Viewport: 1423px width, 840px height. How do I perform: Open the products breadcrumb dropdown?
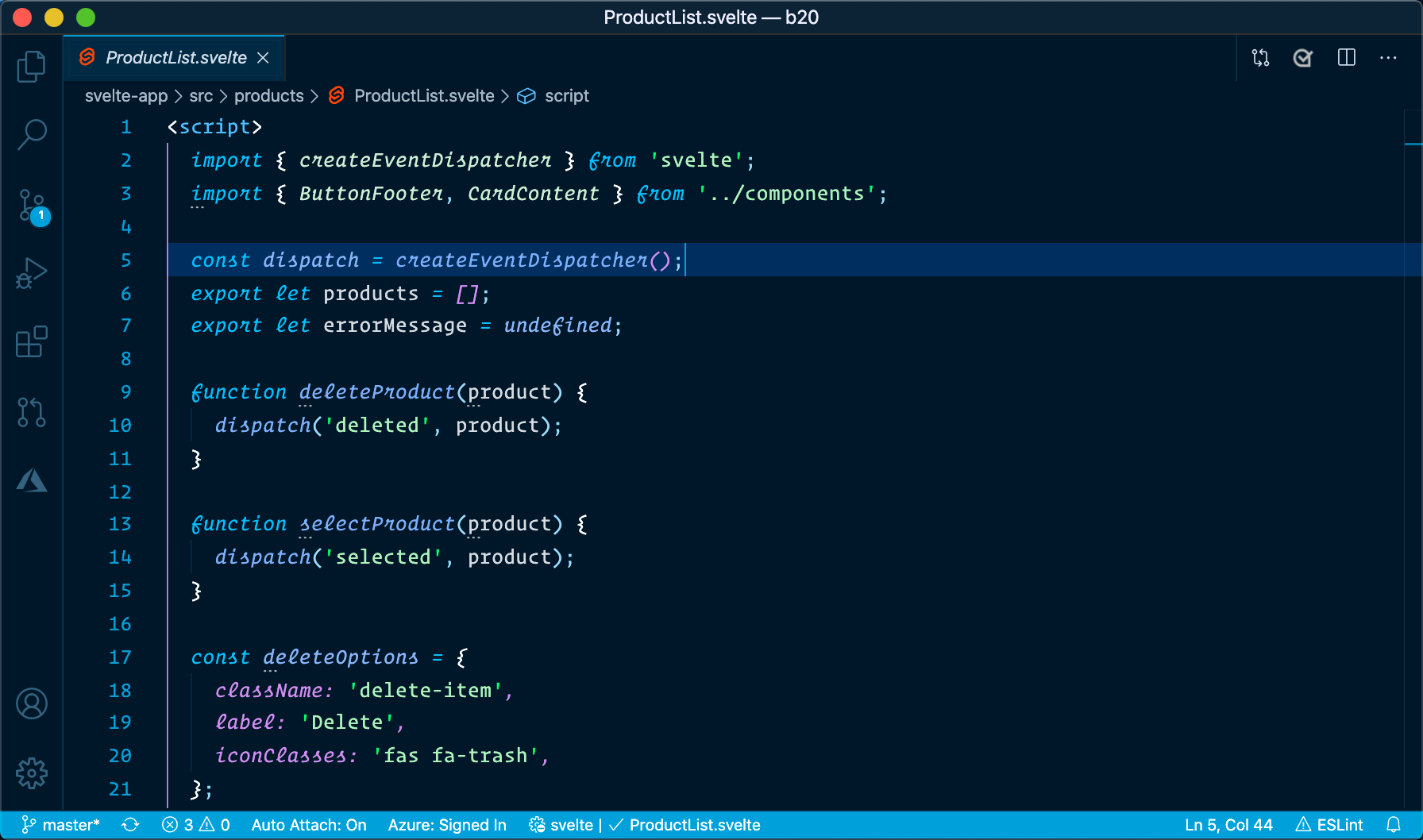[x=268, y=95]
